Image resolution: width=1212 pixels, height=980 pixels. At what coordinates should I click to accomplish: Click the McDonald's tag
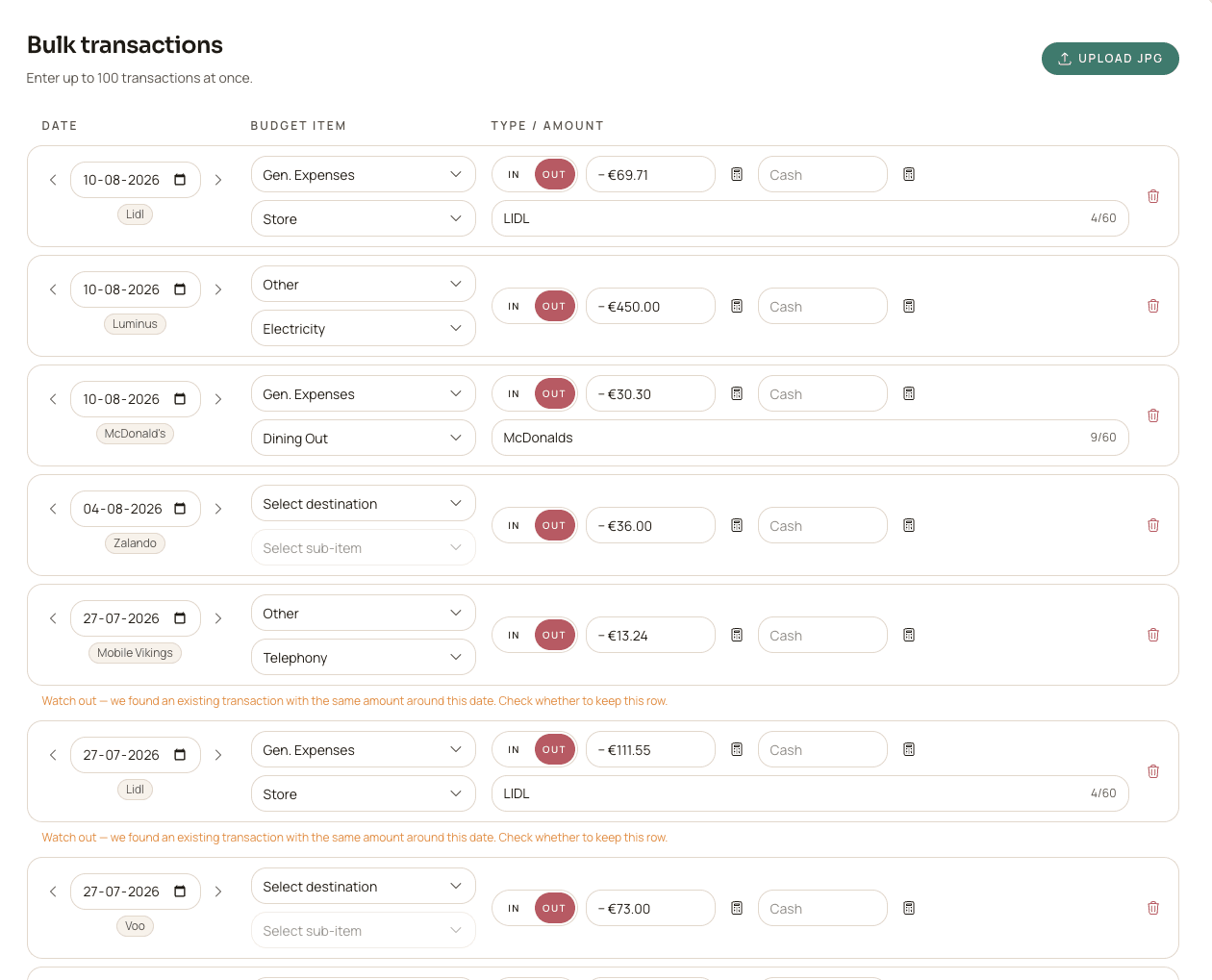(x=135, y=434)
